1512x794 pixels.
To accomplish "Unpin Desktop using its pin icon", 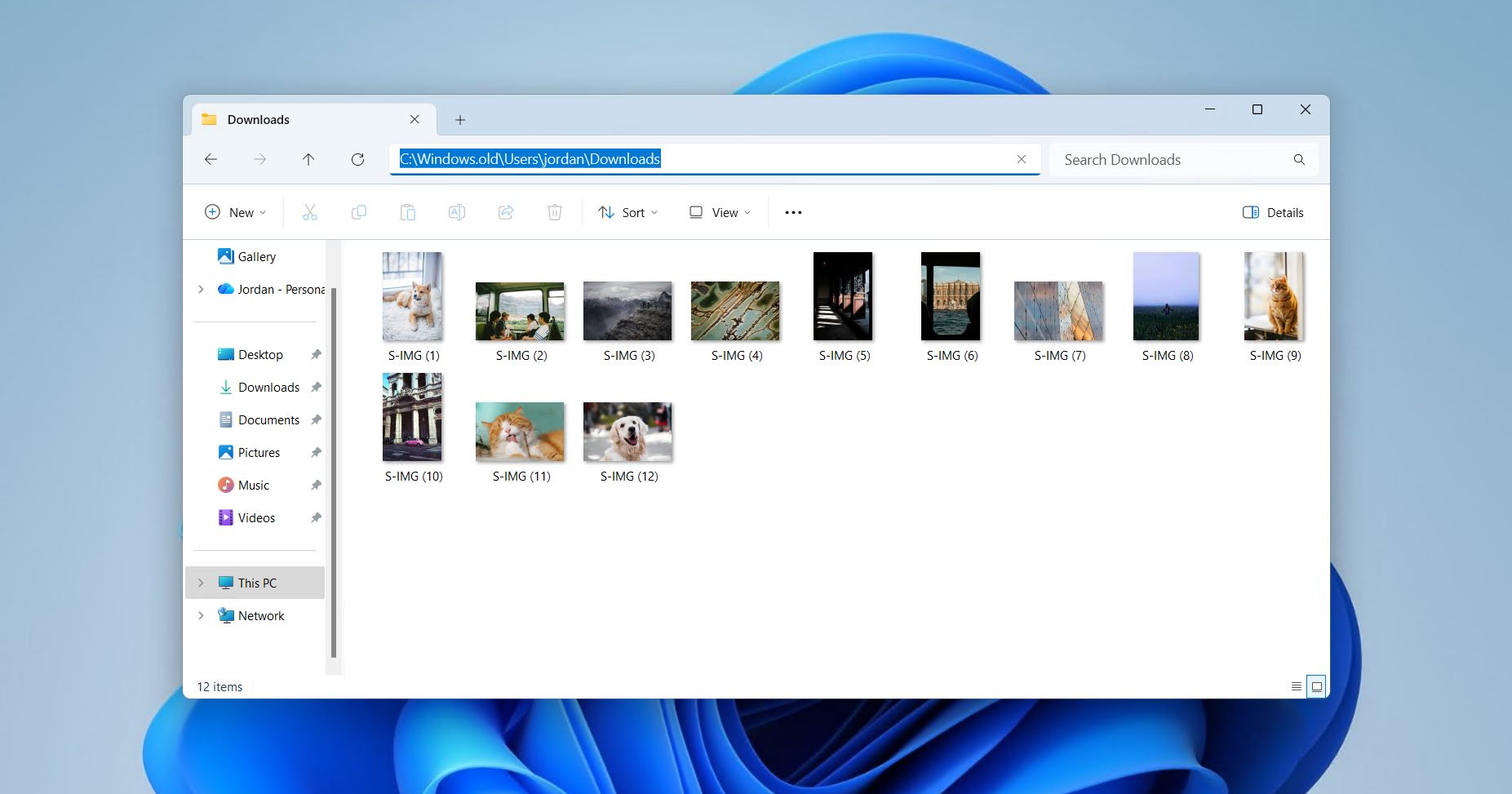I will coord(316,354).
